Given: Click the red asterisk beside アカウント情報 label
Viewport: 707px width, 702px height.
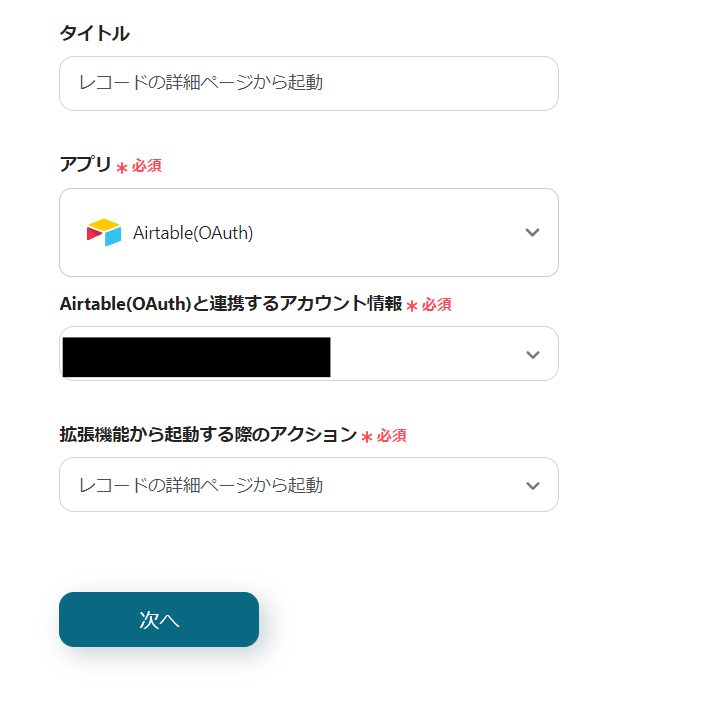Looking at the screenshot, I should click(412, 306).
